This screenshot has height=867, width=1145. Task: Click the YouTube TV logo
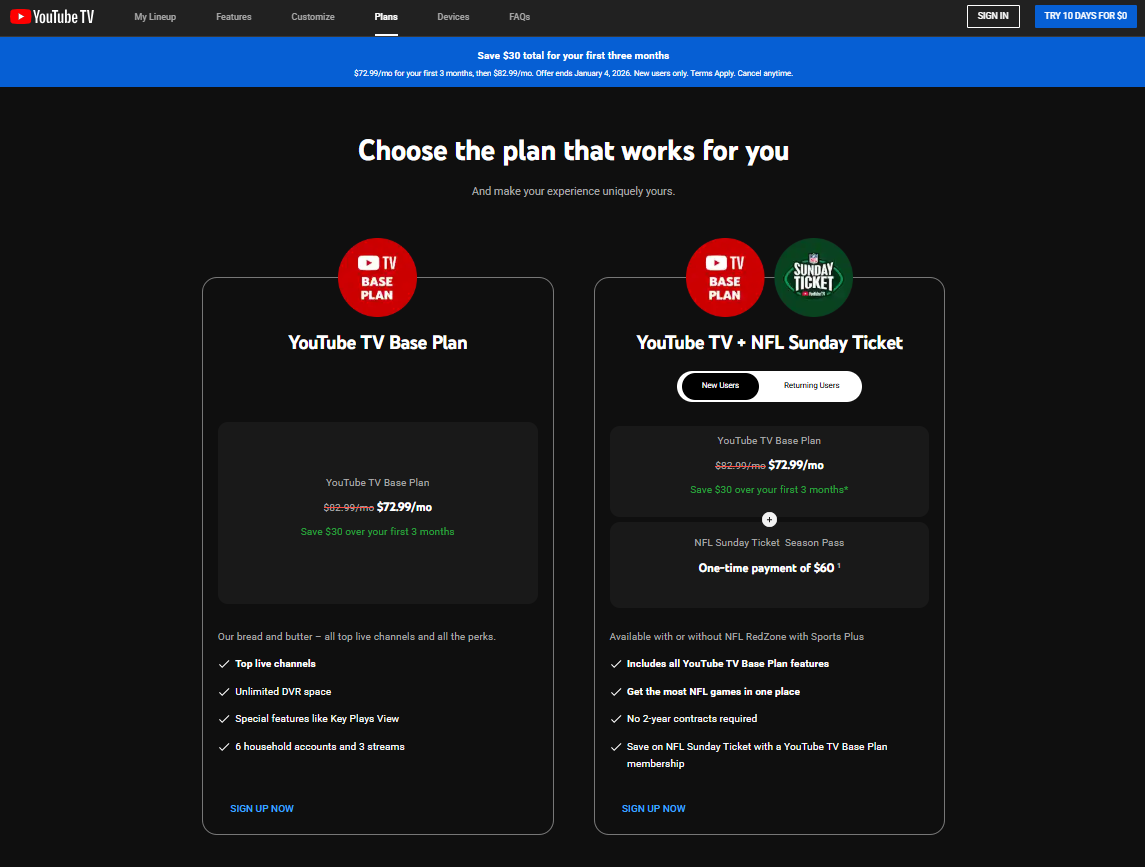52,17
